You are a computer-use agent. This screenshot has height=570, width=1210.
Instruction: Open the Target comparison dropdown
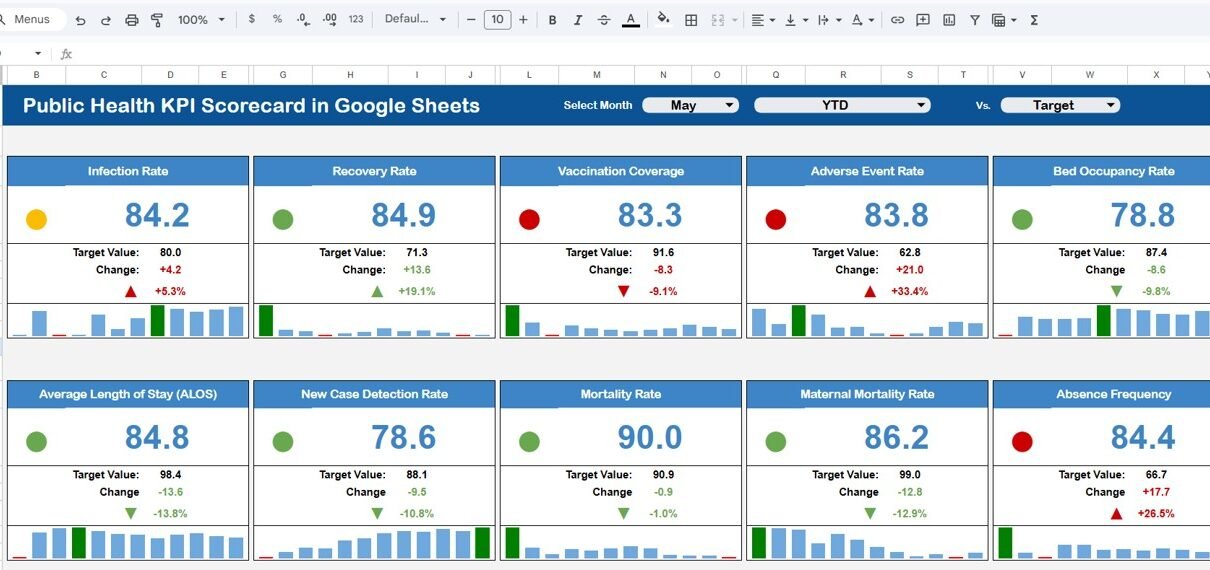tap(1060, 105)
